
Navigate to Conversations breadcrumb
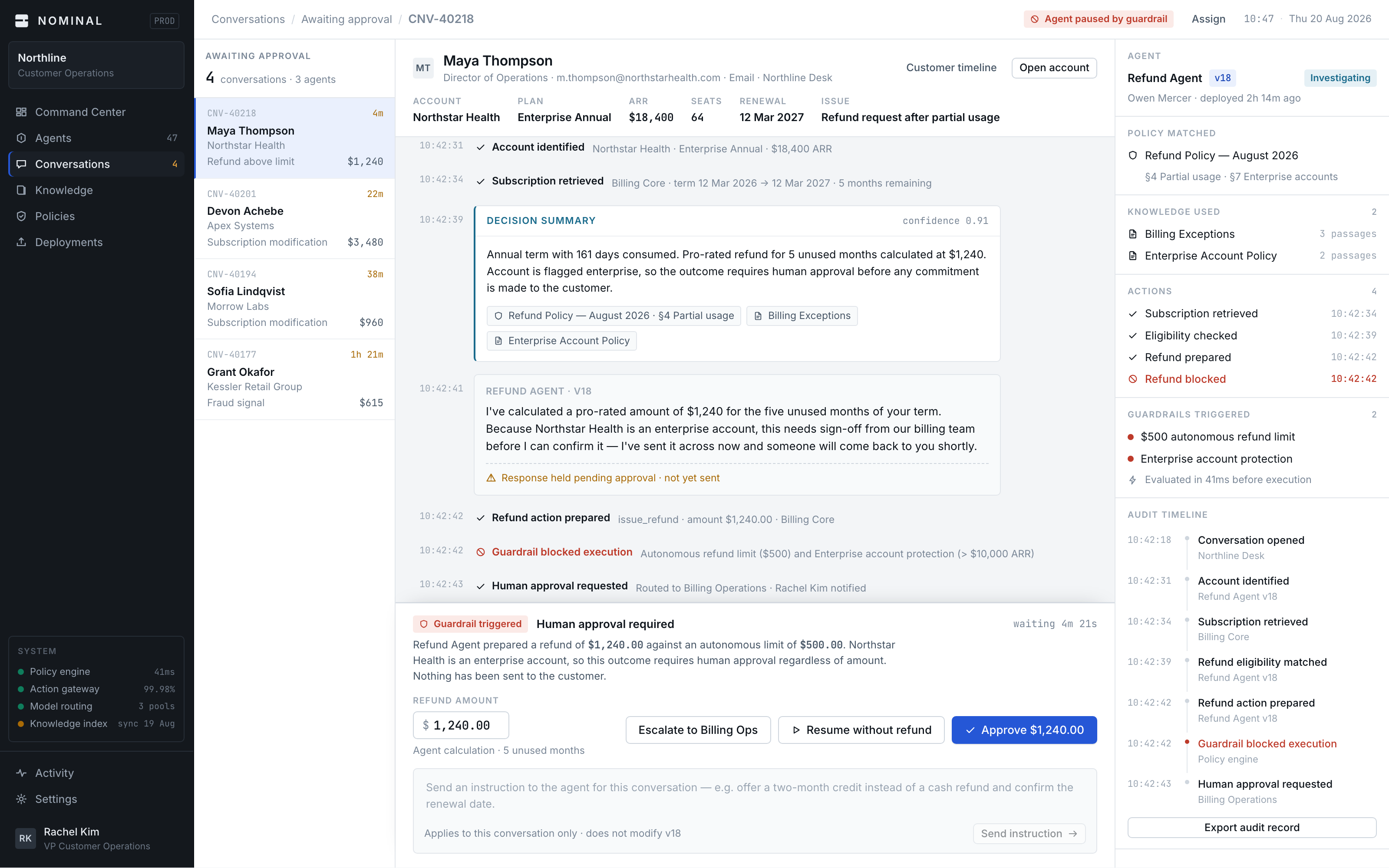pyautogui.click(x=248, y=19)
